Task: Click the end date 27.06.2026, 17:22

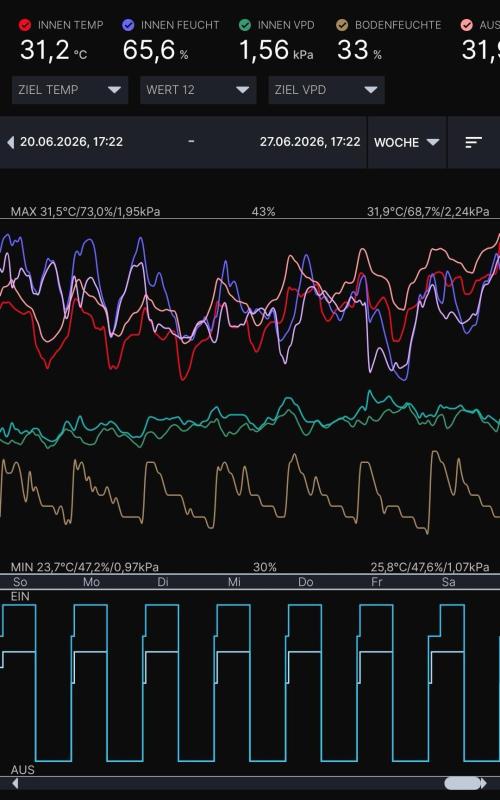Action: 310,142
